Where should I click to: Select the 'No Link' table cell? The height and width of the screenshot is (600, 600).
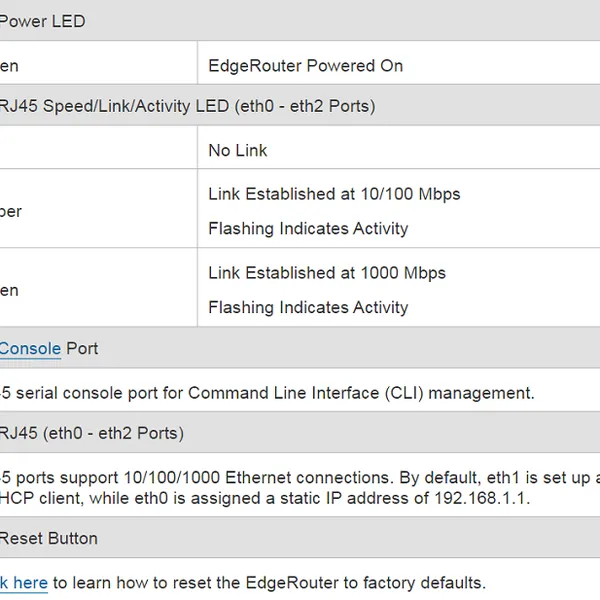coord(238,150)
